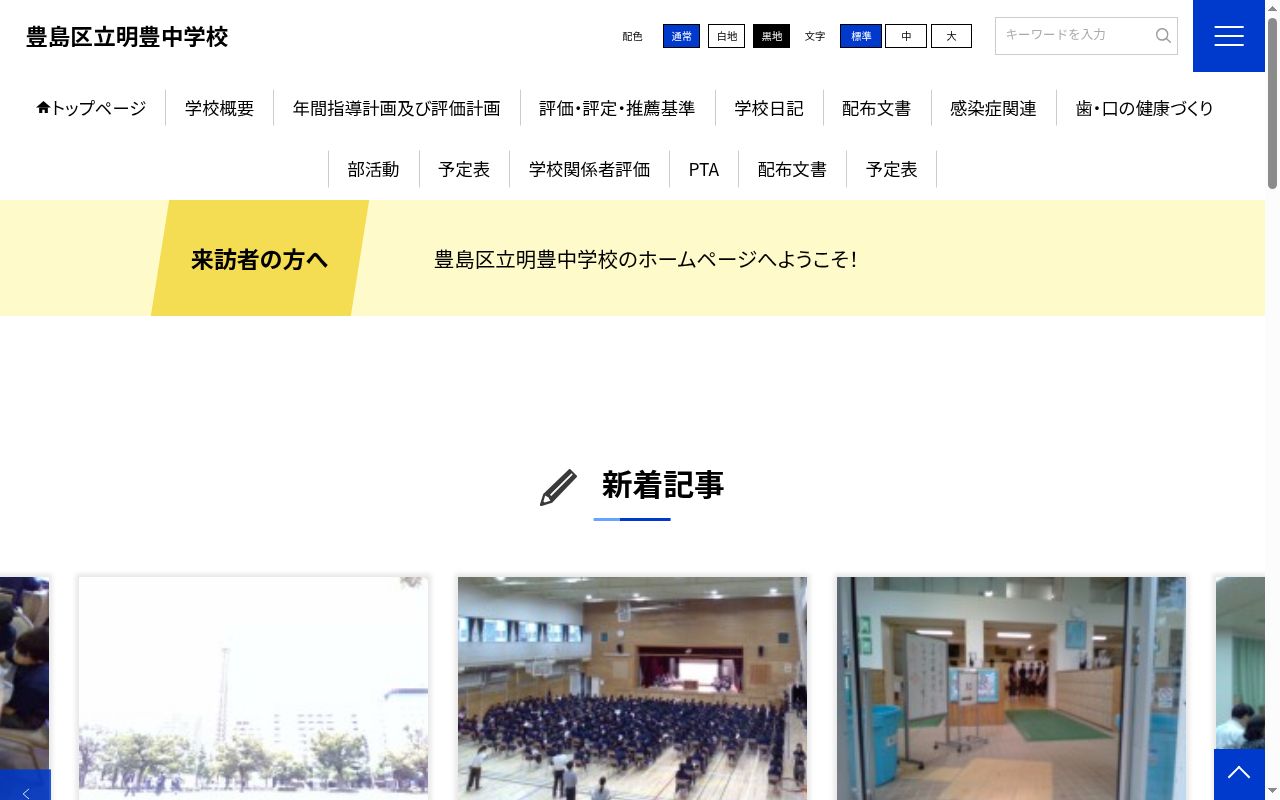1280x800 pixels.
Task: Switch color scheme to 黒地
Action: 771,36
